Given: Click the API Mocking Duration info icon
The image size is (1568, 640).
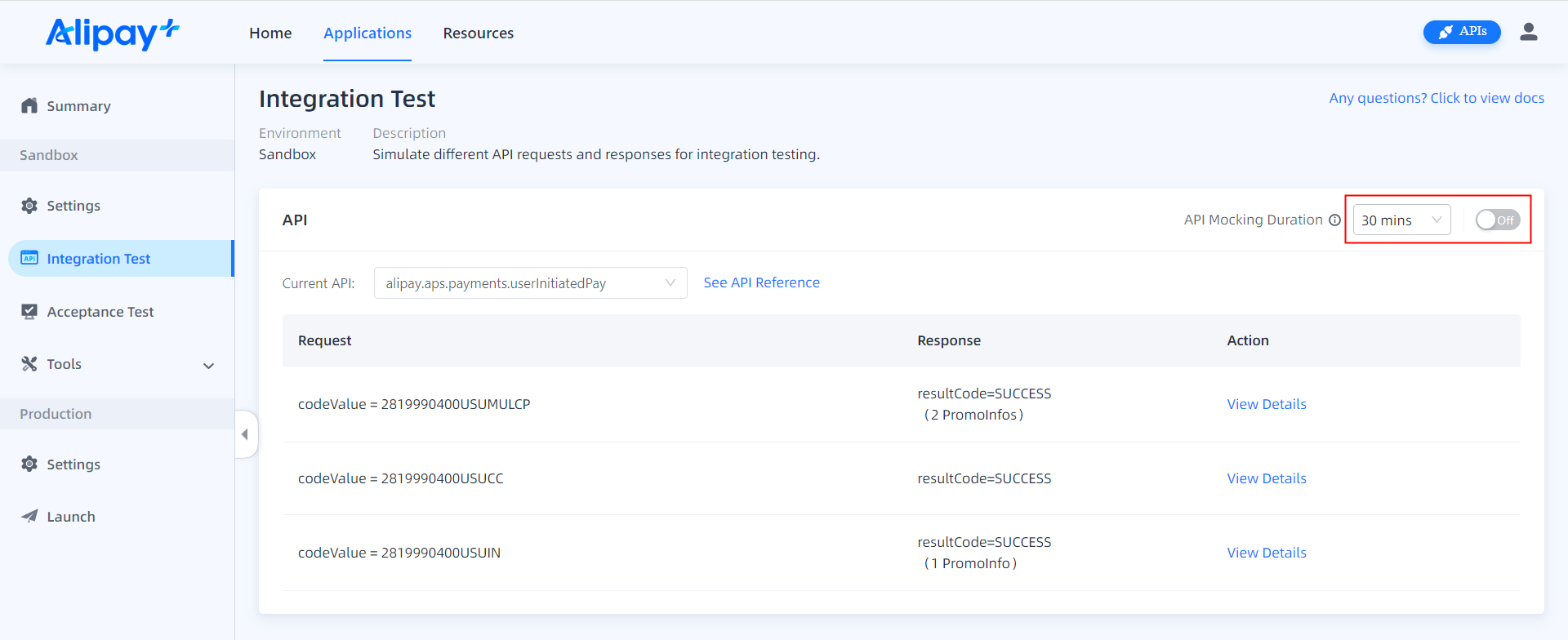Looking at the screenshot, I should (x=1334, y=220).
